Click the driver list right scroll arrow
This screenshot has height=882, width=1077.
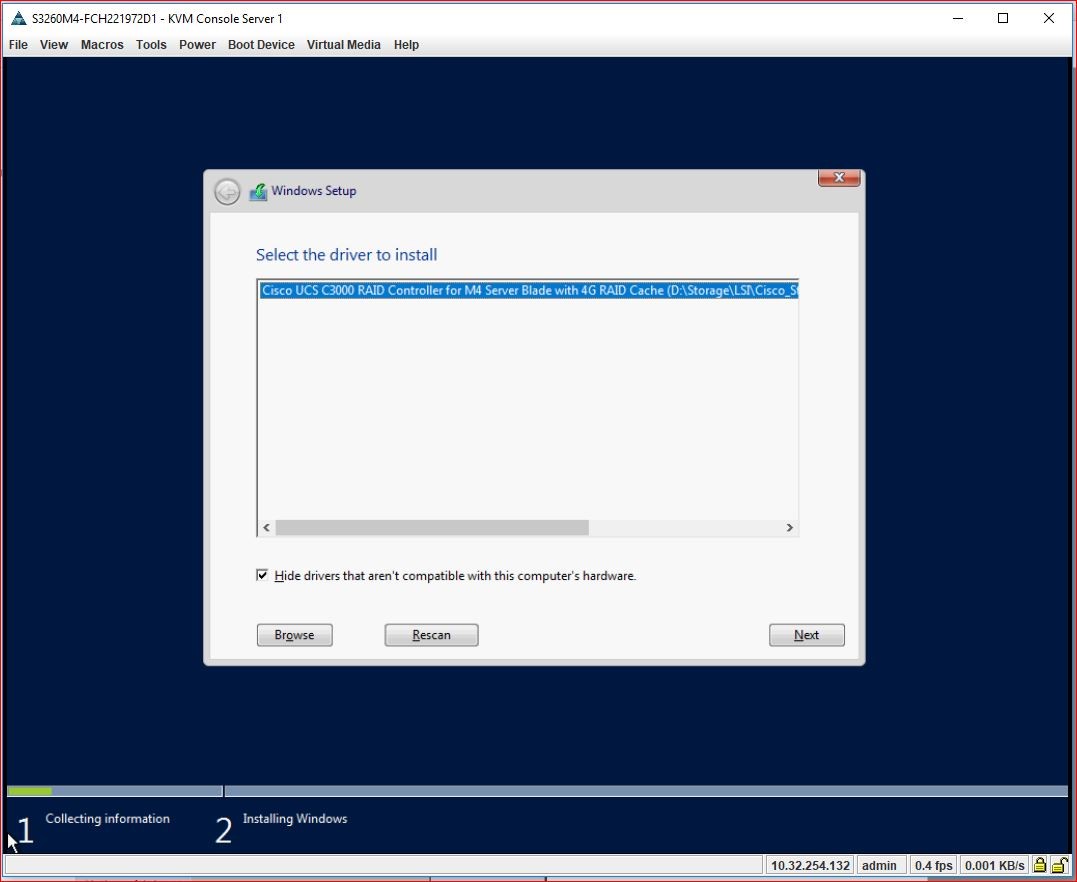[x=789, y=528]
